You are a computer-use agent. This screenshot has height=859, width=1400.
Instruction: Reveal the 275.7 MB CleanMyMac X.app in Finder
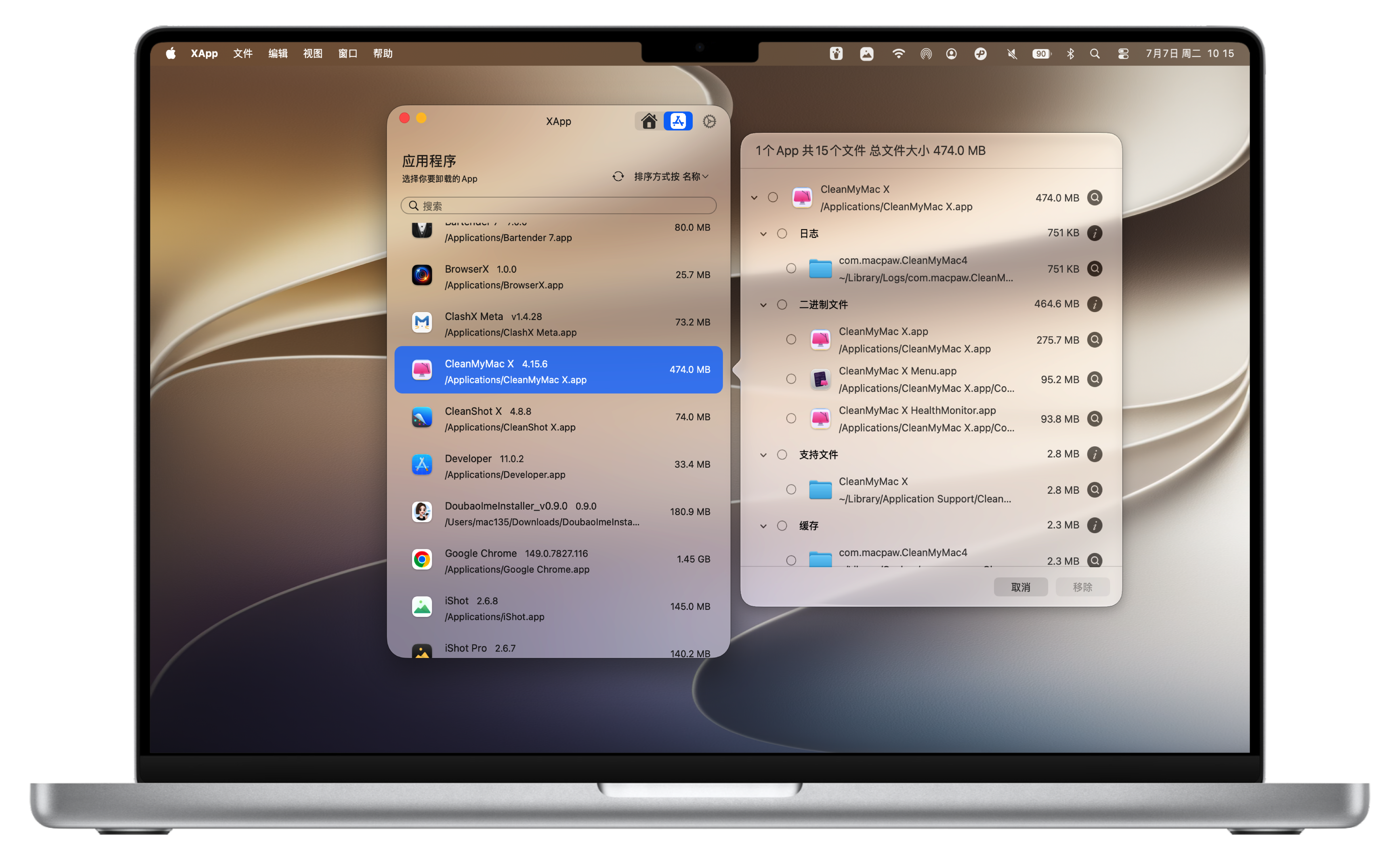pyautogui.click(x=1094, y=340)
